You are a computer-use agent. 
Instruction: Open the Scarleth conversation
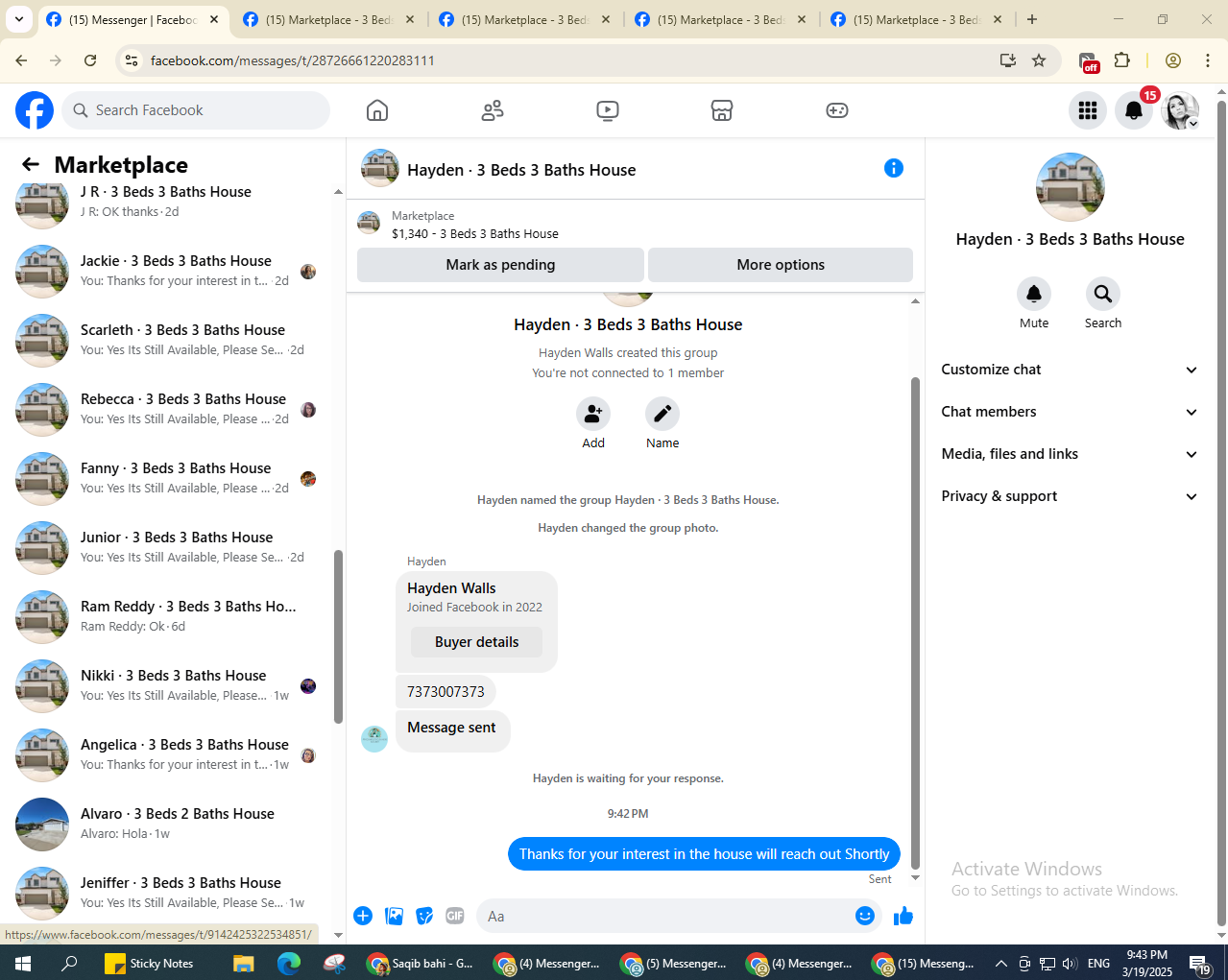[167, 341]
